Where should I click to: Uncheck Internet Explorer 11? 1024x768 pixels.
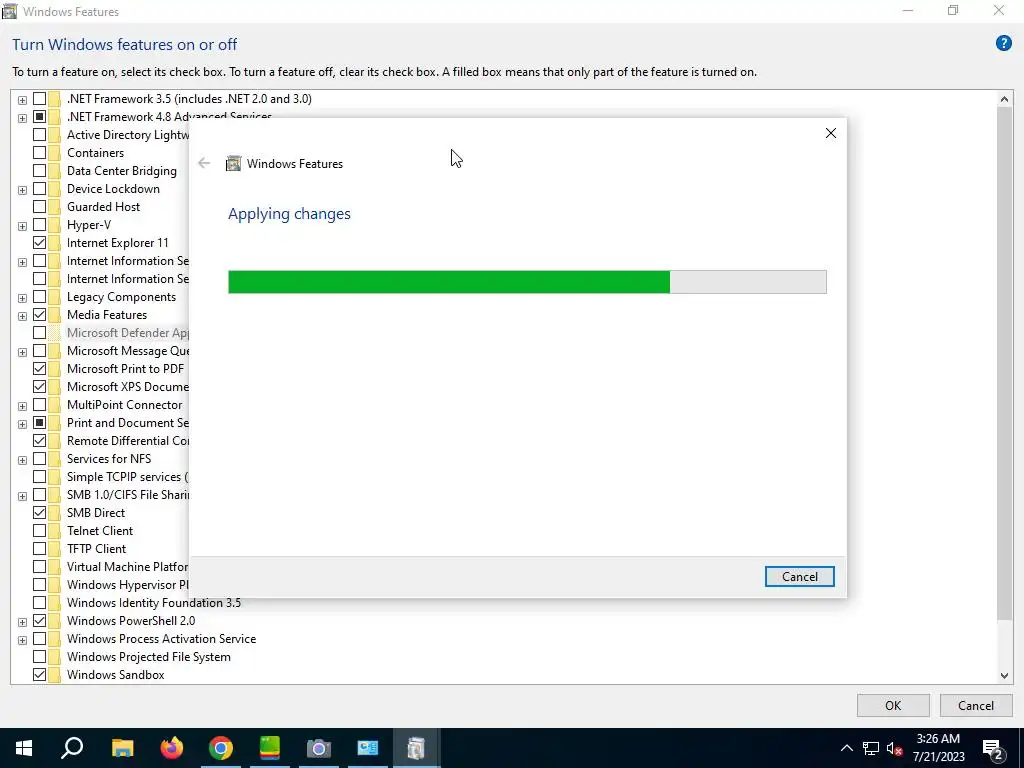point(39,243)
